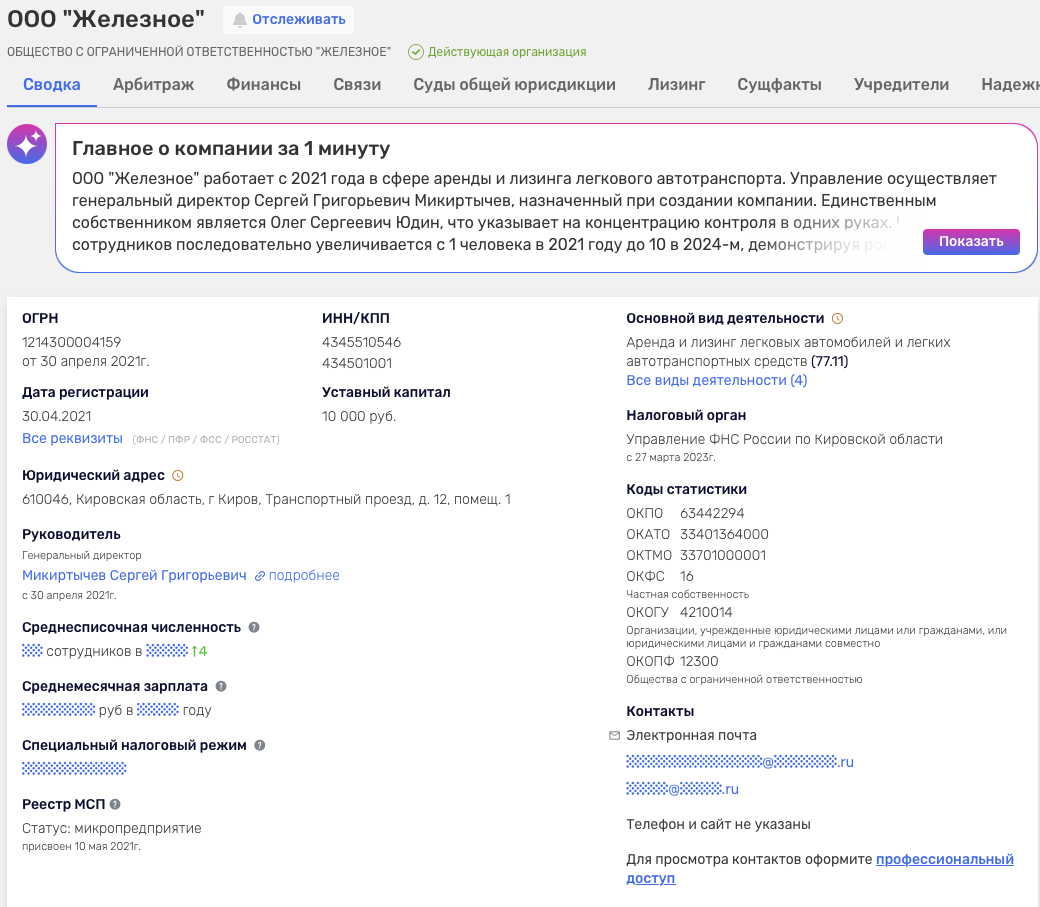Click the bell icon on Отслеживать button
The width and height of the screenshot is (1040, 907).
pyautogui.click(x=240, y=19)
